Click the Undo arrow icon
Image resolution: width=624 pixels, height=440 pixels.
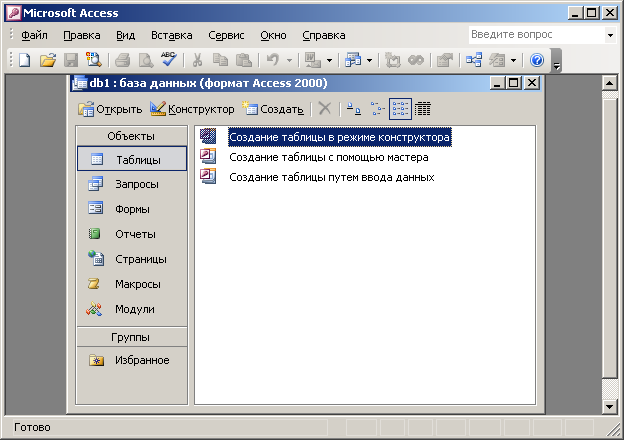coord(273,60)
